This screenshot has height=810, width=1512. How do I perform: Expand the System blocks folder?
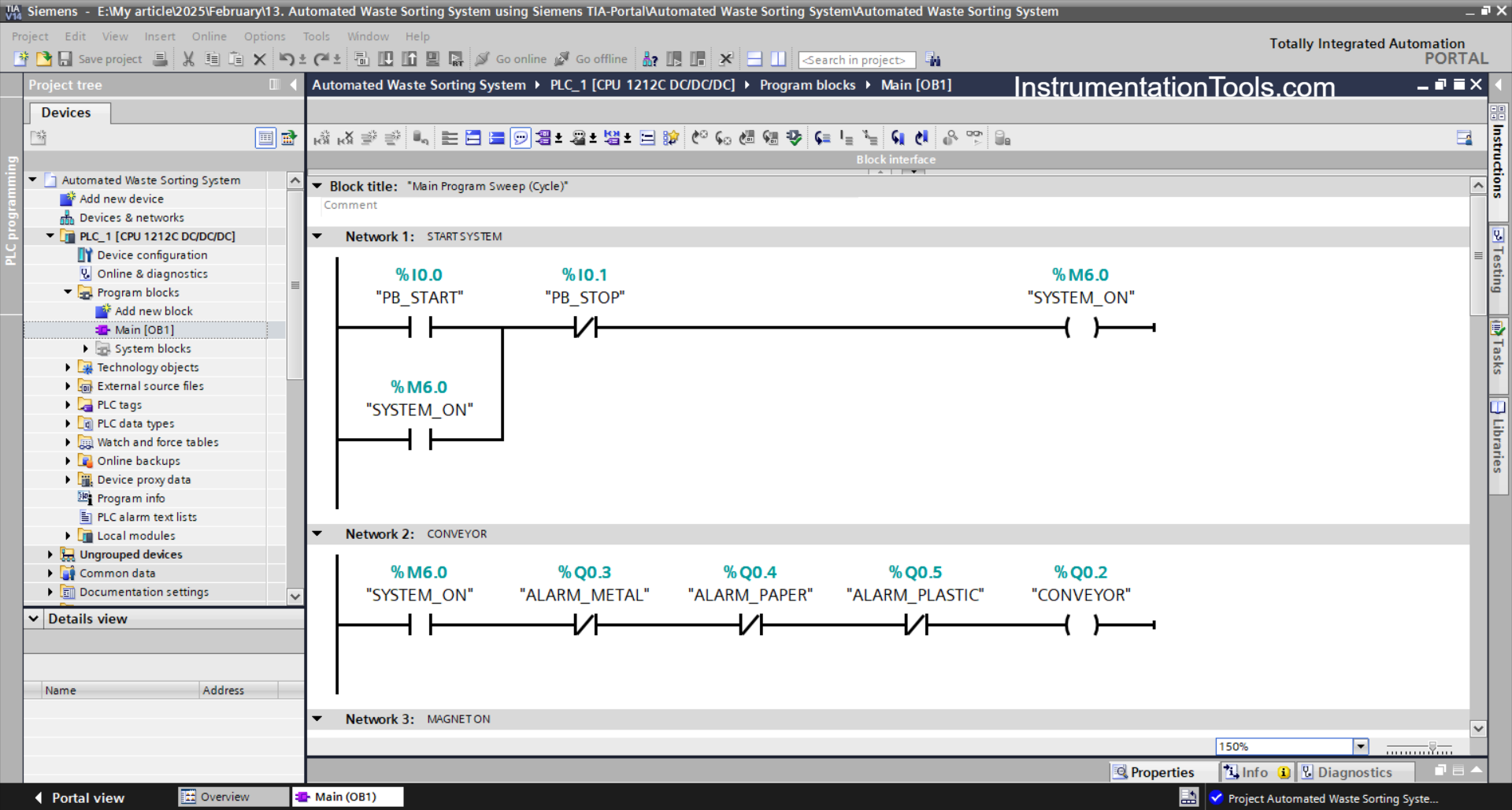click(x=86, y=348)
